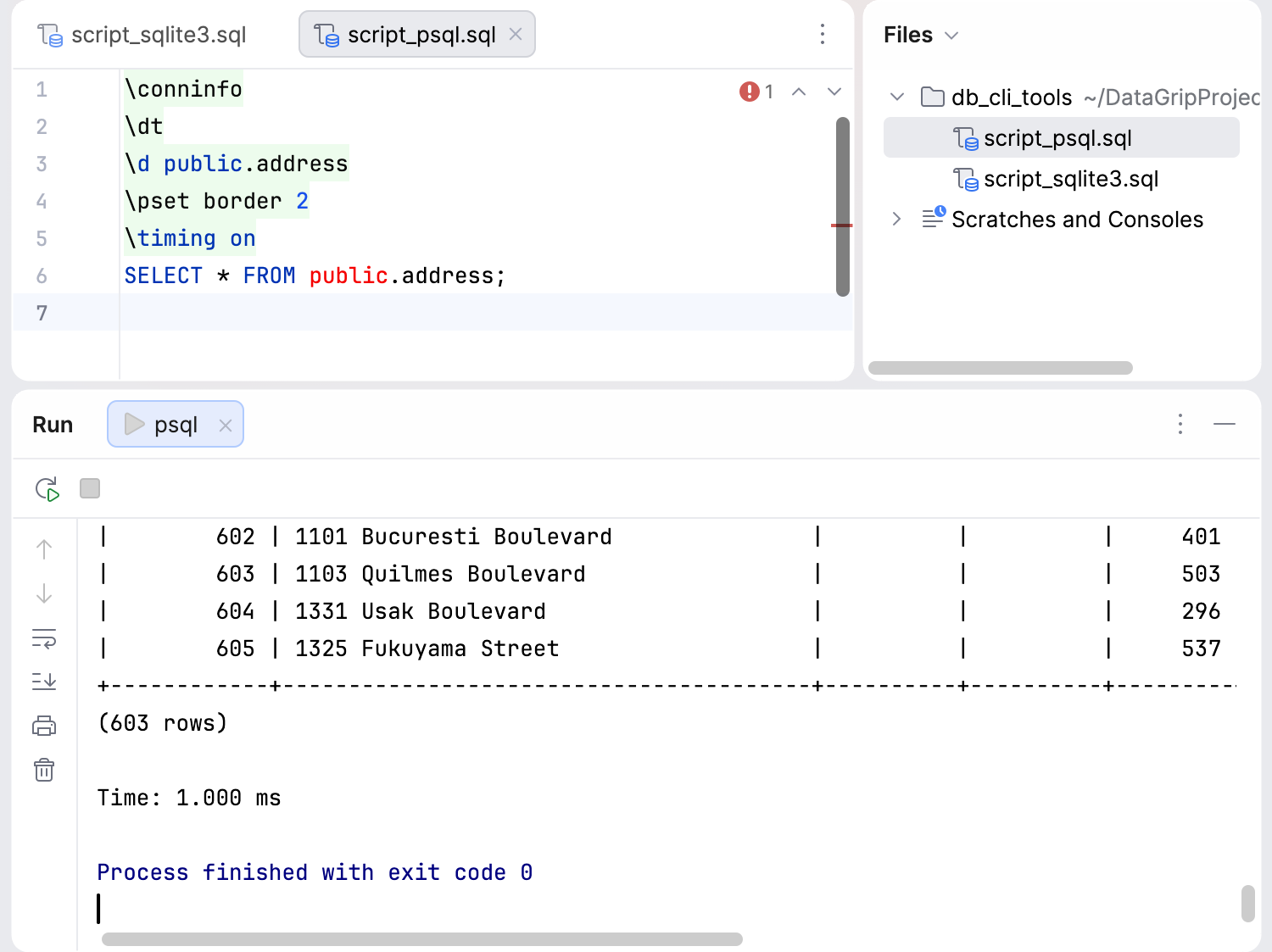Viewport: 1272px width, 952px height.
Task: Clear all console output with trash icon
Action: pyautogui.click(x=44, y=770)
